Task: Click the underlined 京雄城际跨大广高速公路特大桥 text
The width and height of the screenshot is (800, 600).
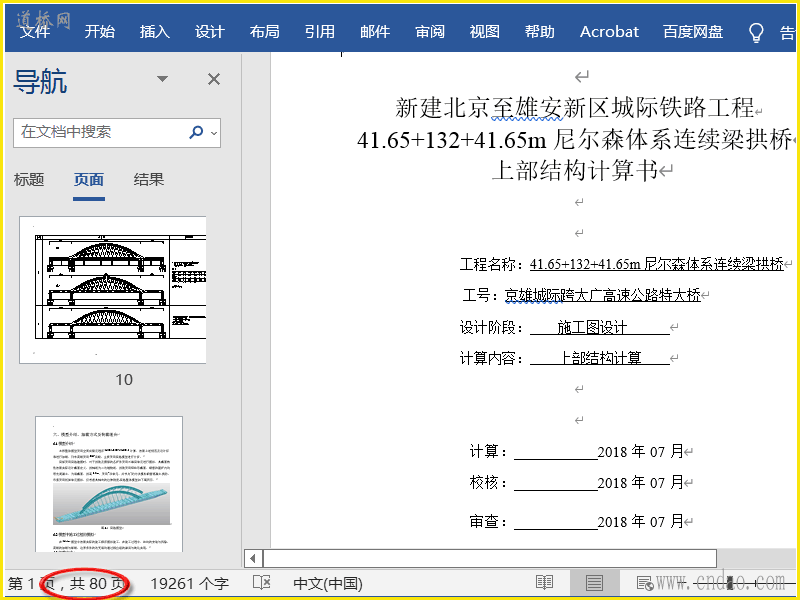Action: tap(603, 295)
